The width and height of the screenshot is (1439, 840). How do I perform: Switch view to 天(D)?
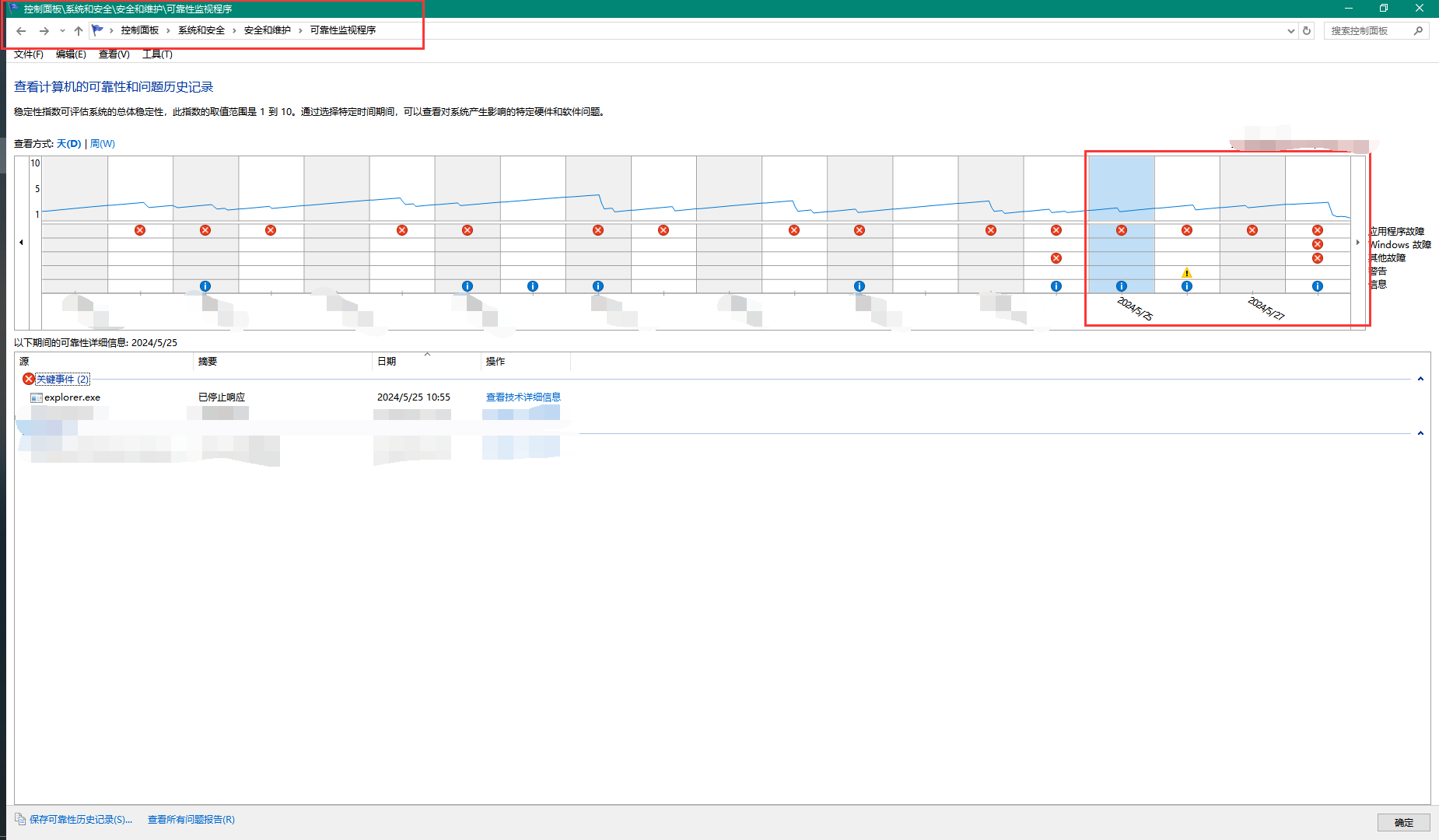(68, 144)
